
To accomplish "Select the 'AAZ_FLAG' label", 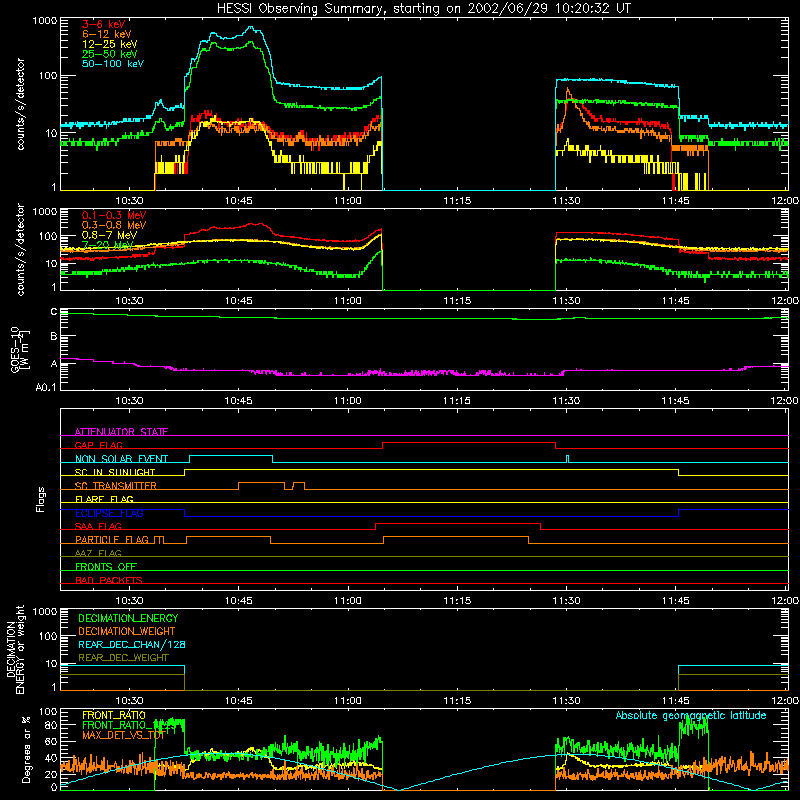I will pos(98,553).
